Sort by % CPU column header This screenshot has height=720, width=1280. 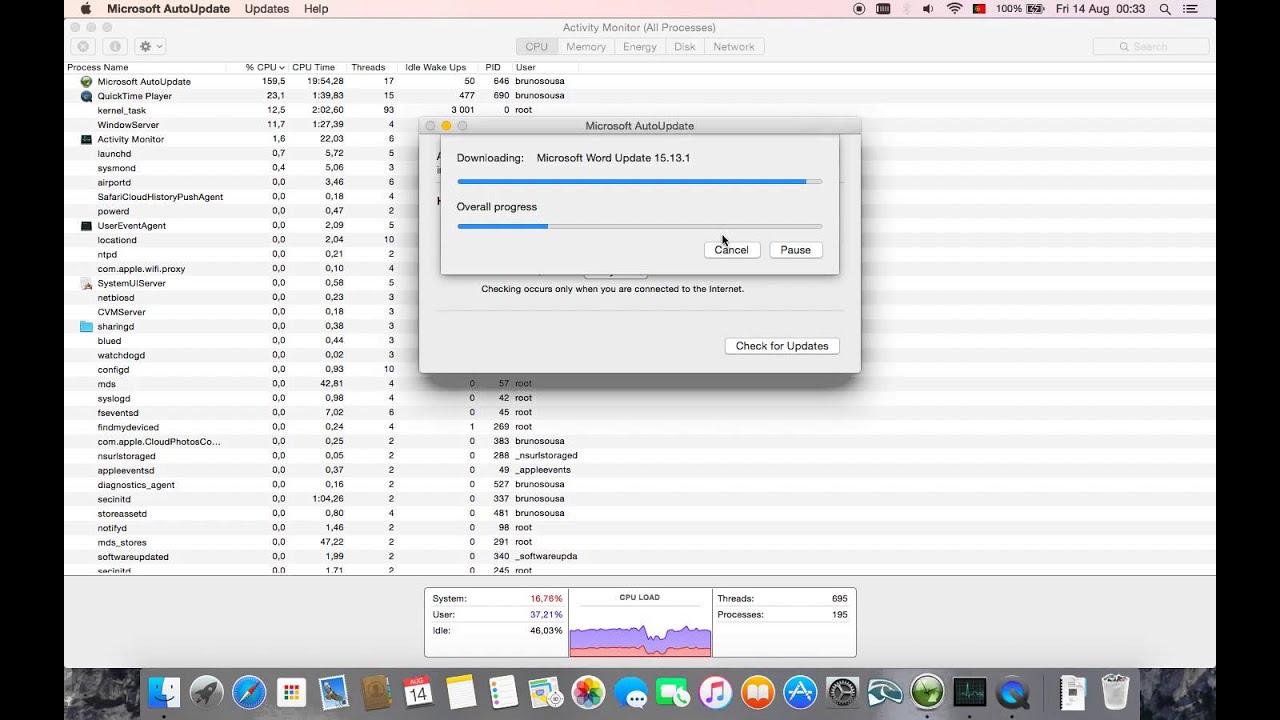(265, 67)
